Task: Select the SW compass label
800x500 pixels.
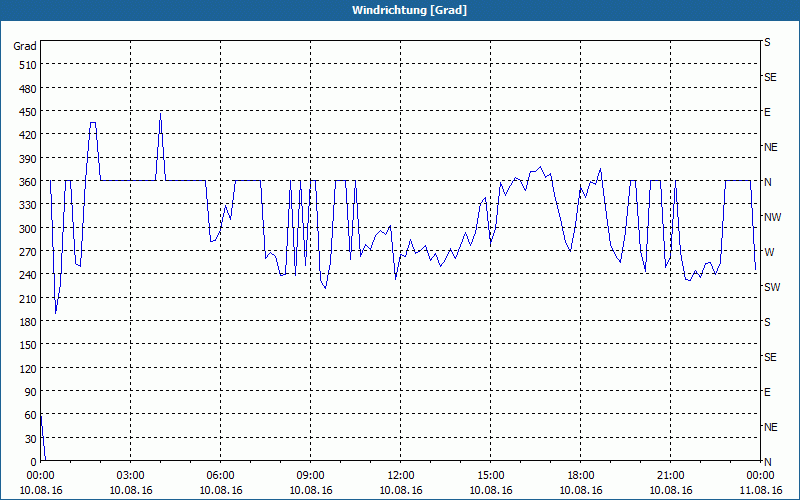Action: (772, 287)
